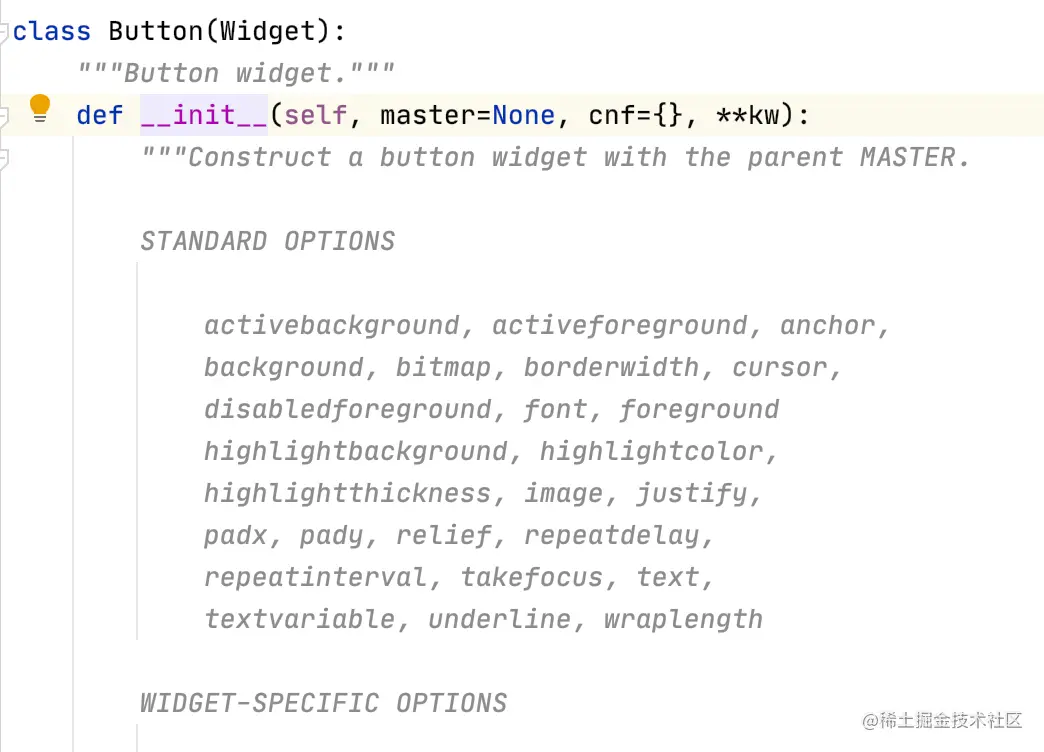Click the "Button widget." class docstring
The height and width of the screenshot is (752, 1044).
tap(236, 73)
